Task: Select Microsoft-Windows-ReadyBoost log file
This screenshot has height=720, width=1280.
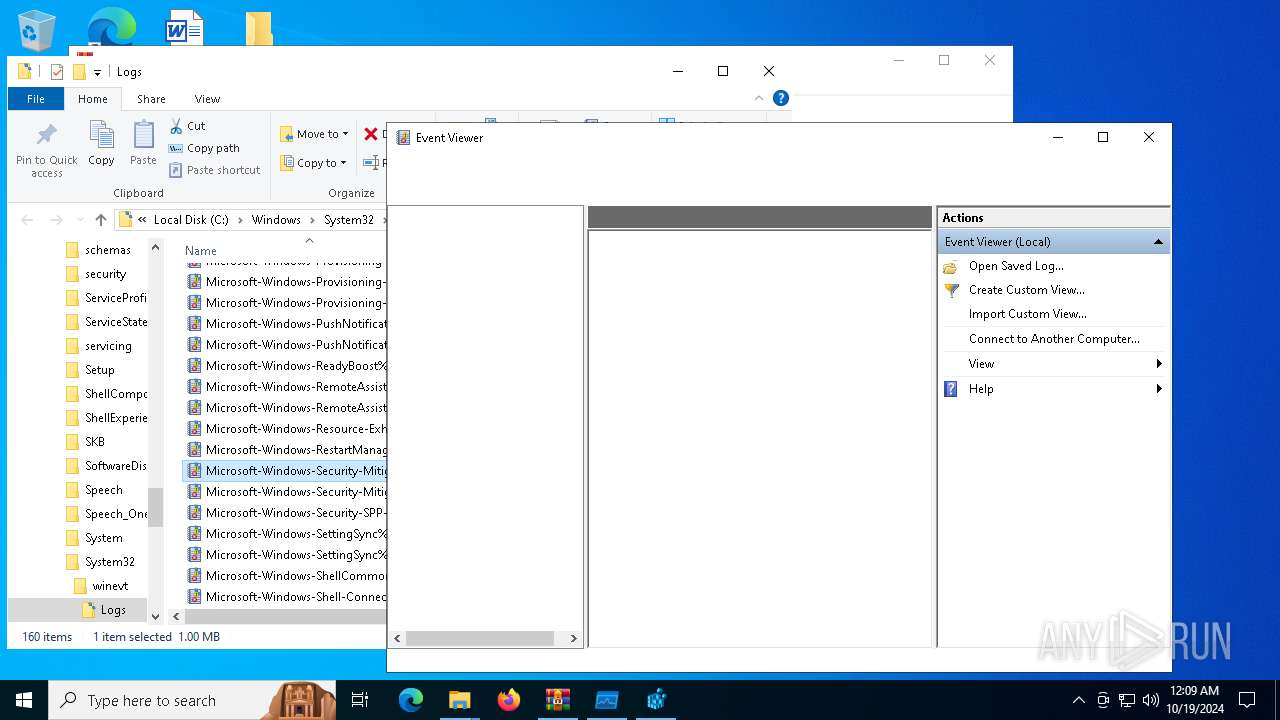Action: 286,366
